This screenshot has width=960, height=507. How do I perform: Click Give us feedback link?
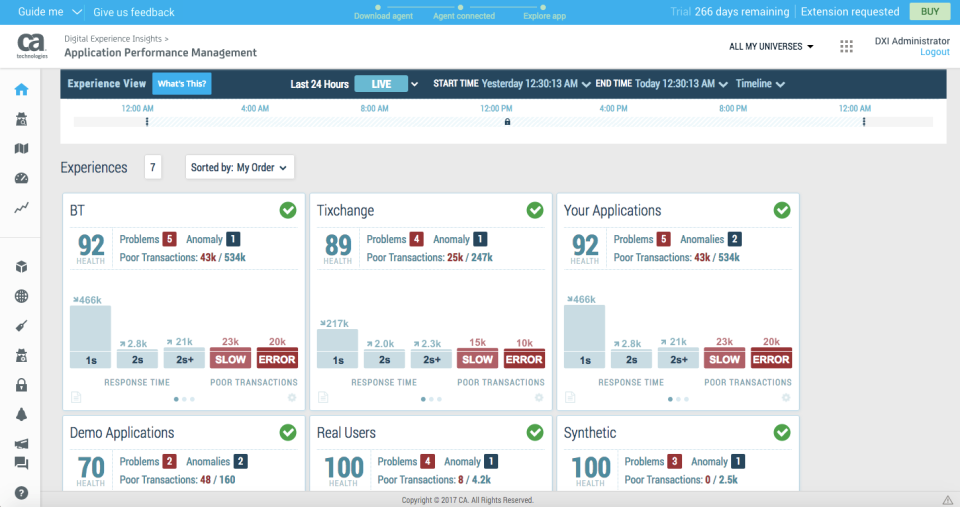(x=133, y=12)
